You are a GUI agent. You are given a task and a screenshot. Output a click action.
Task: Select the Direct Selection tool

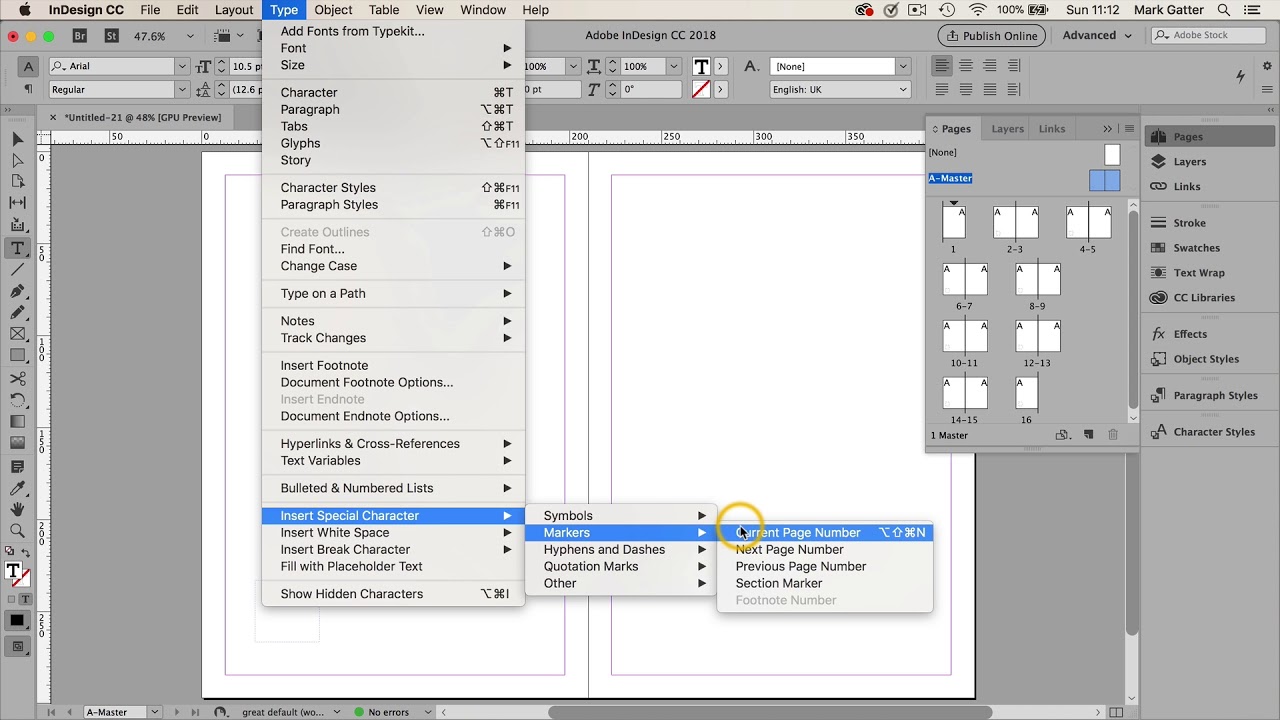pyautogui.click(x=17, y=160)
